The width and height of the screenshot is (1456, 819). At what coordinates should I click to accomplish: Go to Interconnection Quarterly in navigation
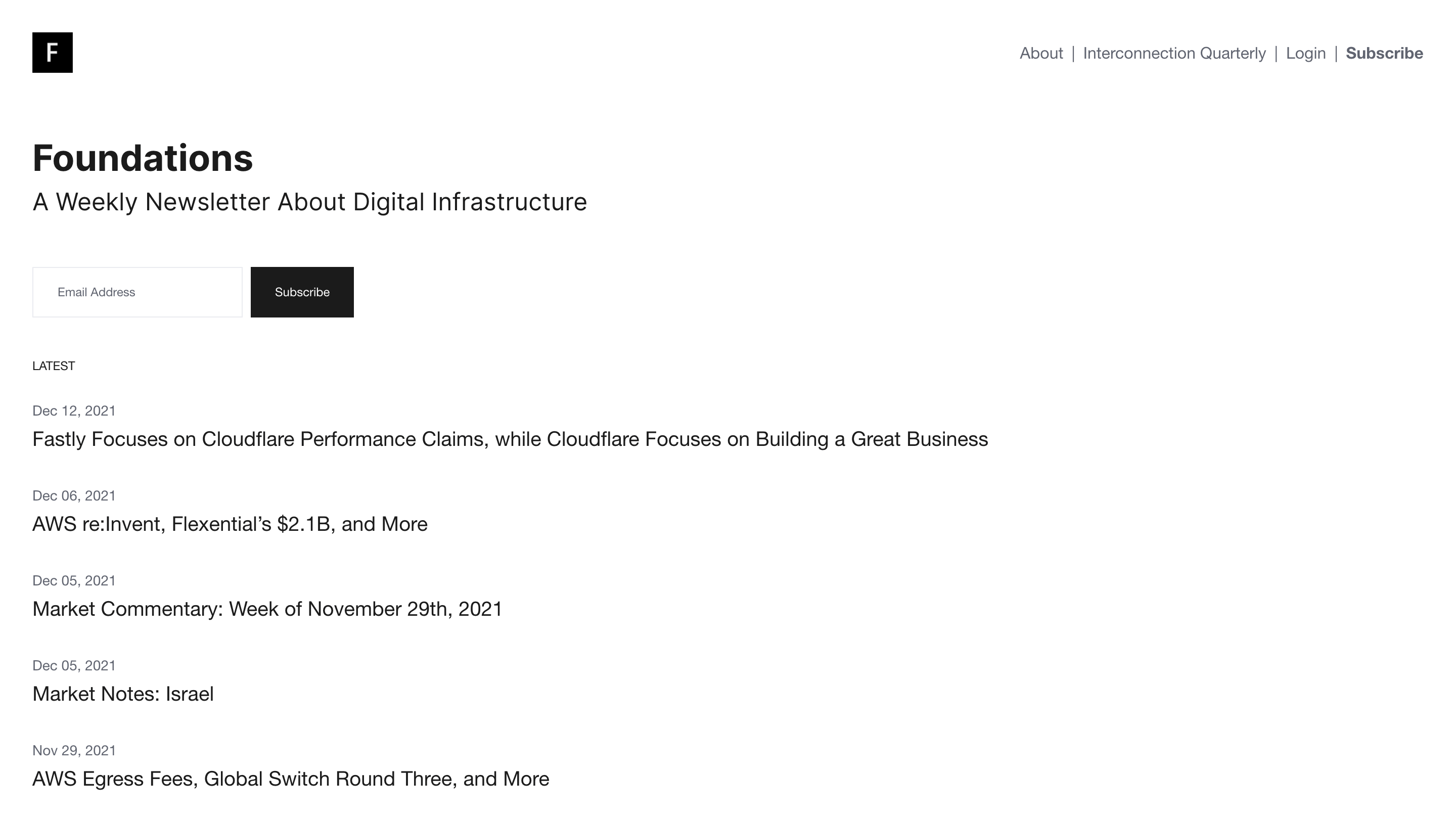(1174, 53)
